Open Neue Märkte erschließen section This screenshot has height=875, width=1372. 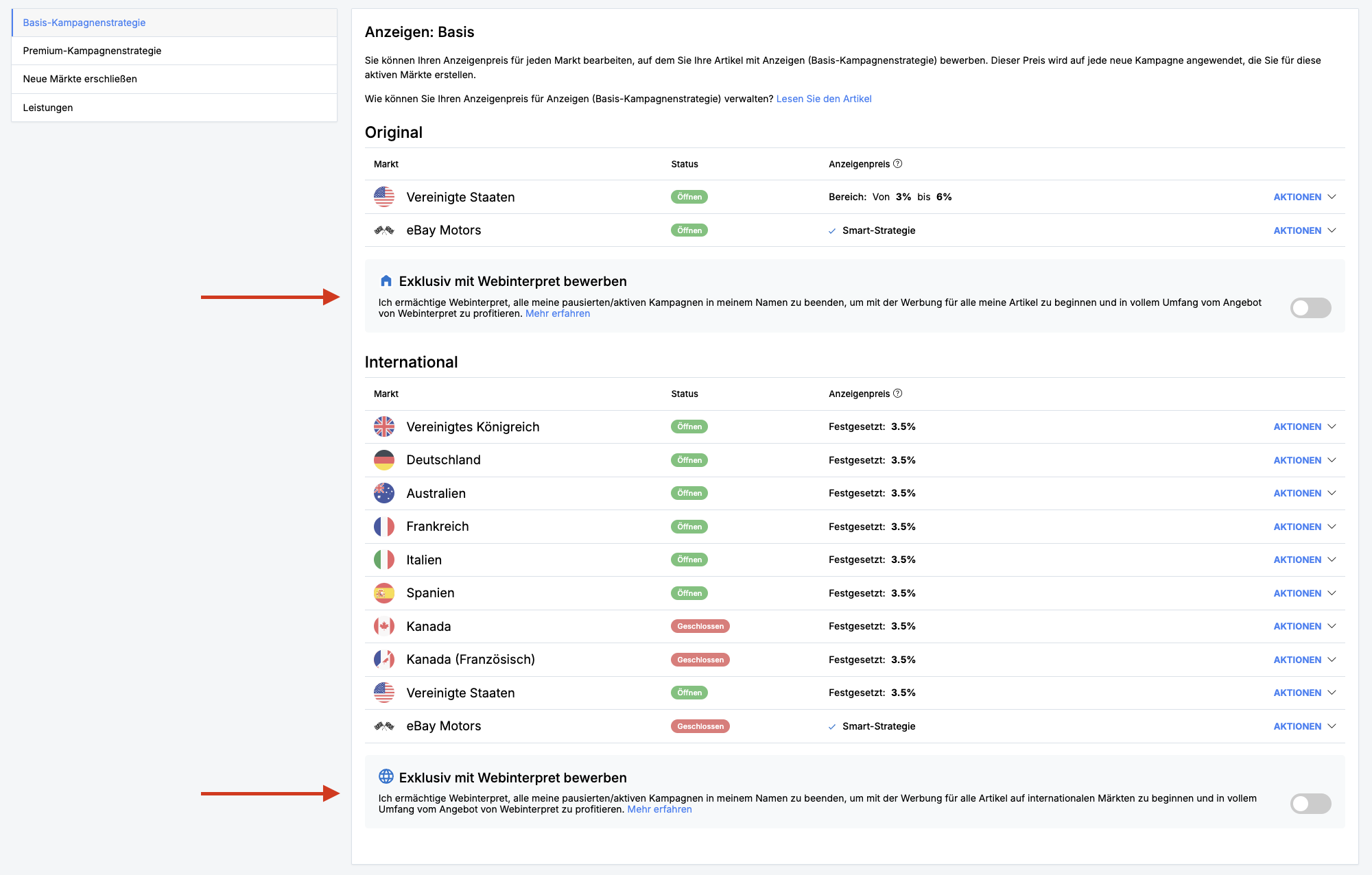click(80, 79)
